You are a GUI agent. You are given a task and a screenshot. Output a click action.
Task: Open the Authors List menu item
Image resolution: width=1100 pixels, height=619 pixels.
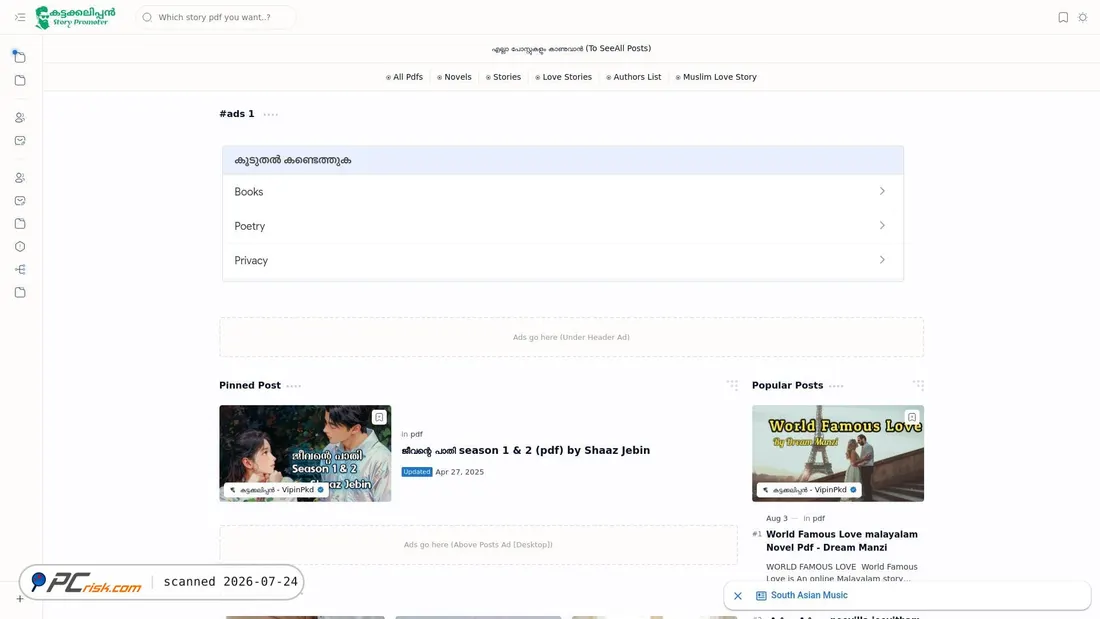[x=633, y=77]
